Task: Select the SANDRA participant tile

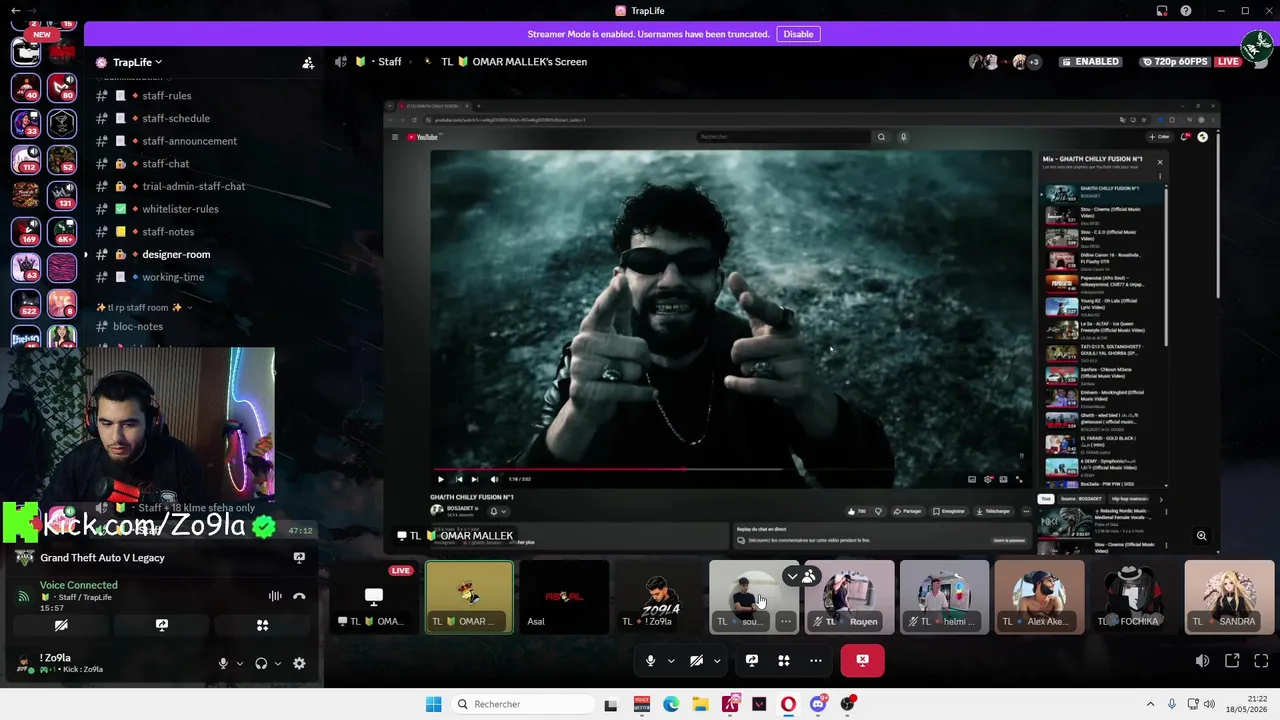Action: (x=1229, y=597)
